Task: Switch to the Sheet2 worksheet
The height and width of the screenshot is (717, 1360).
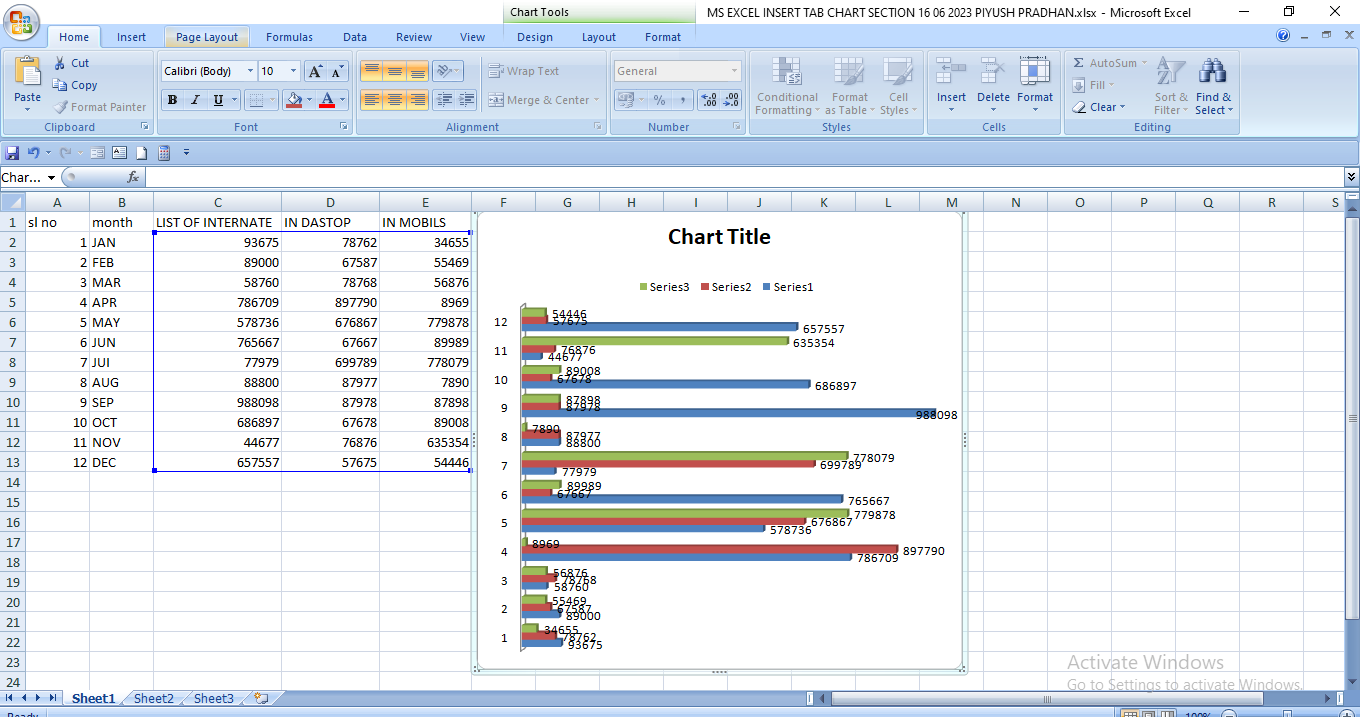Action: coord(154,699)
